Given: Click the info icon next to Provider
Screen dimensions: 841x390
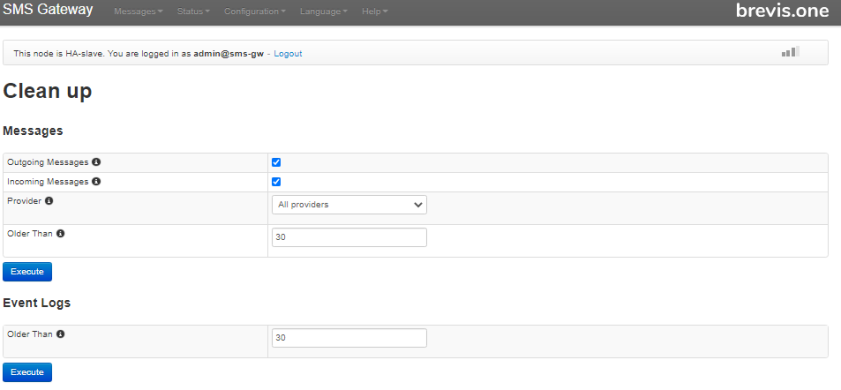Looking at the screenshot, I should coord(49,201).
